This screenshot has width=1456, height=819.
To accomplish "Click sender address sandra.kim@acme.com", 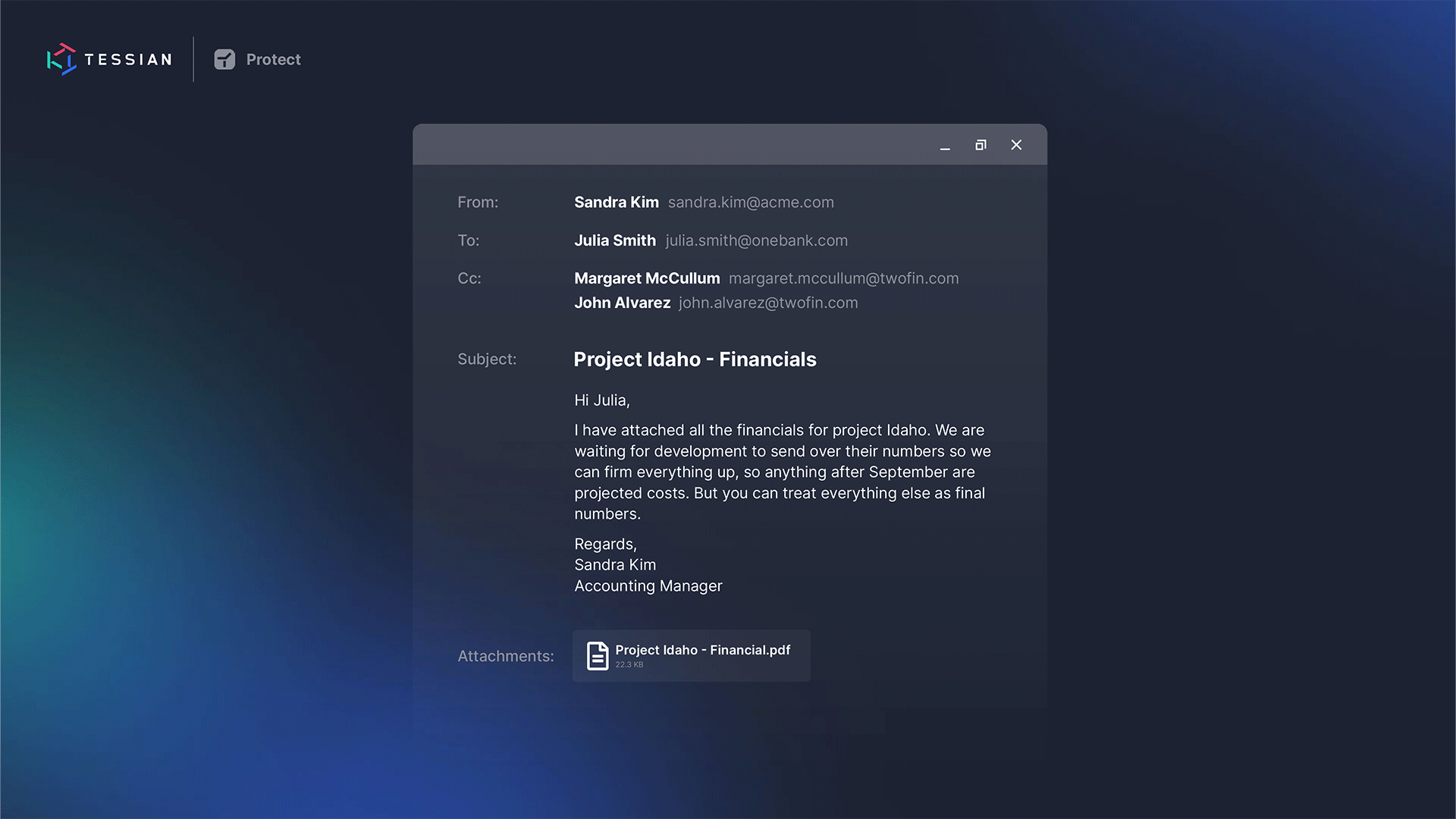I will coord(751,202).
